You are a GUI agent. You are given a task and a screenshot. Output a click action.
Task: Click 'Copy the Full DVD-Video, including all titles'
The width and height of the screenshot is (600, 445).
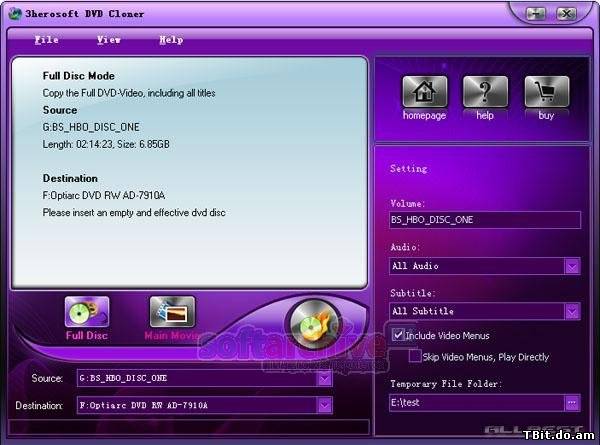tap(129, 93)
